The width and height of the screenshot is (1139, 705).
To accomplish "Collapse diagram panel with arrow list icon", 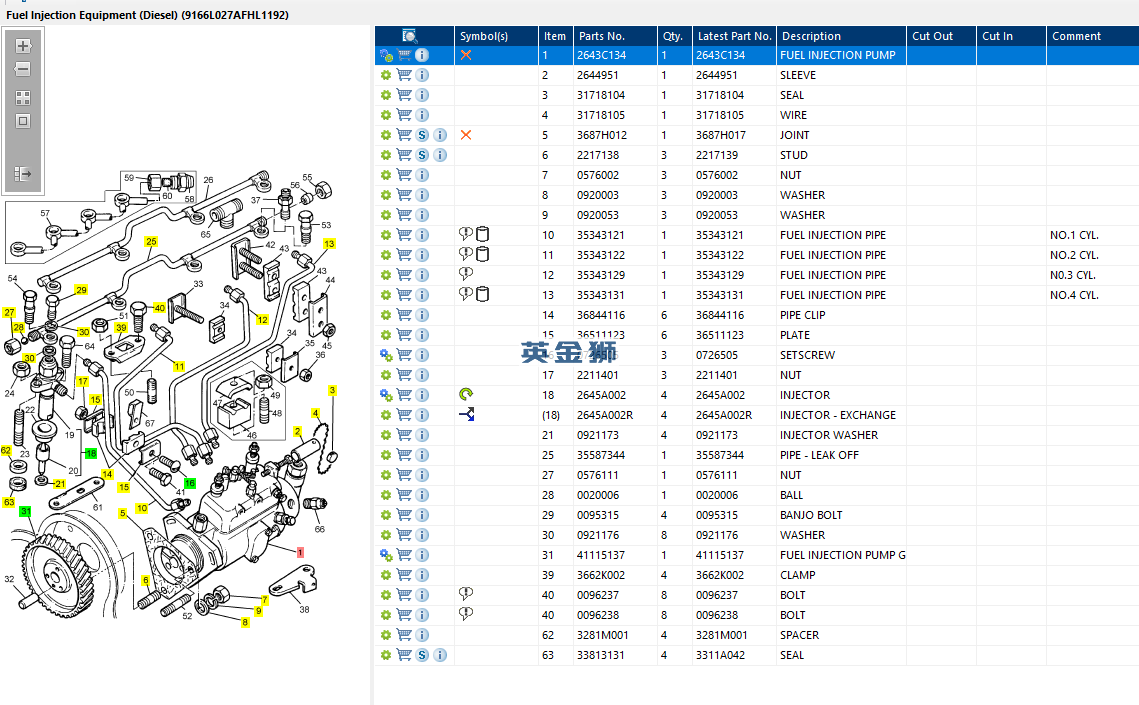I will pos(23,174).
